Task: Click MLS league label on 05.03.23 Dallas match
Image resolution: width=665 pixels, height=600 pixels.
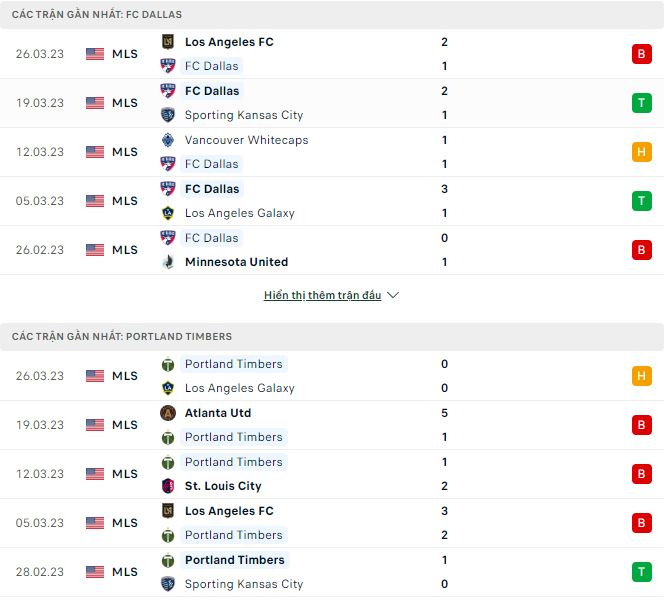Action: [125, 201]
